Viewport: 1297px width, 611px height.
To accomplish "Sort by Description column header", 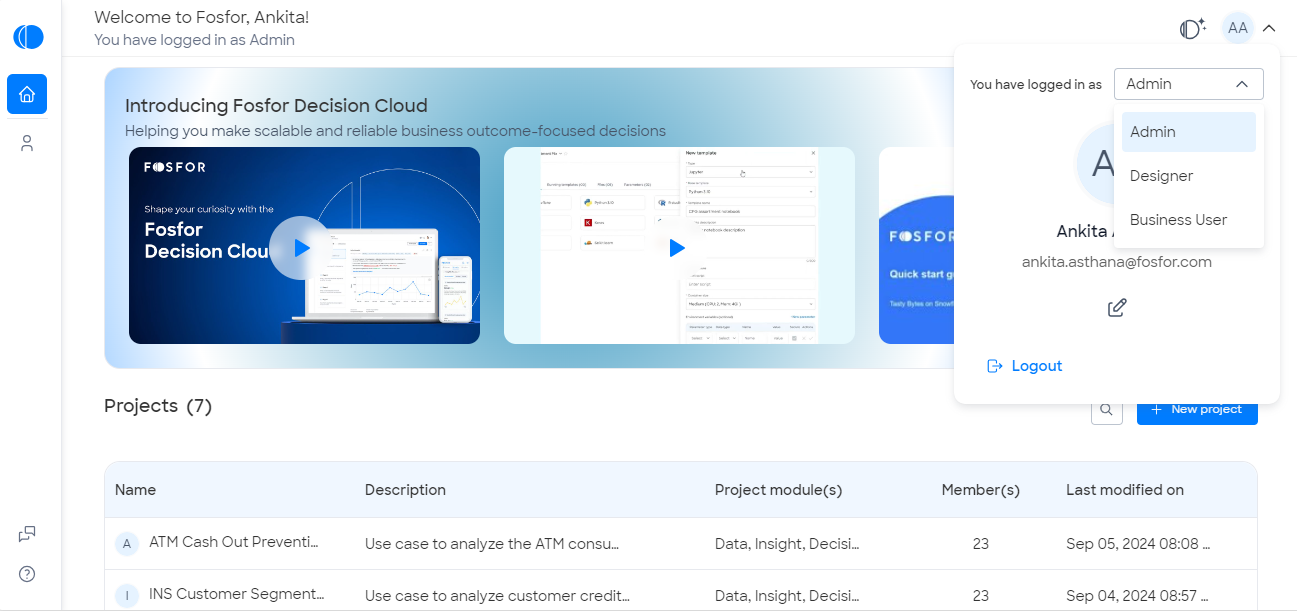I will tap(405, 490).
